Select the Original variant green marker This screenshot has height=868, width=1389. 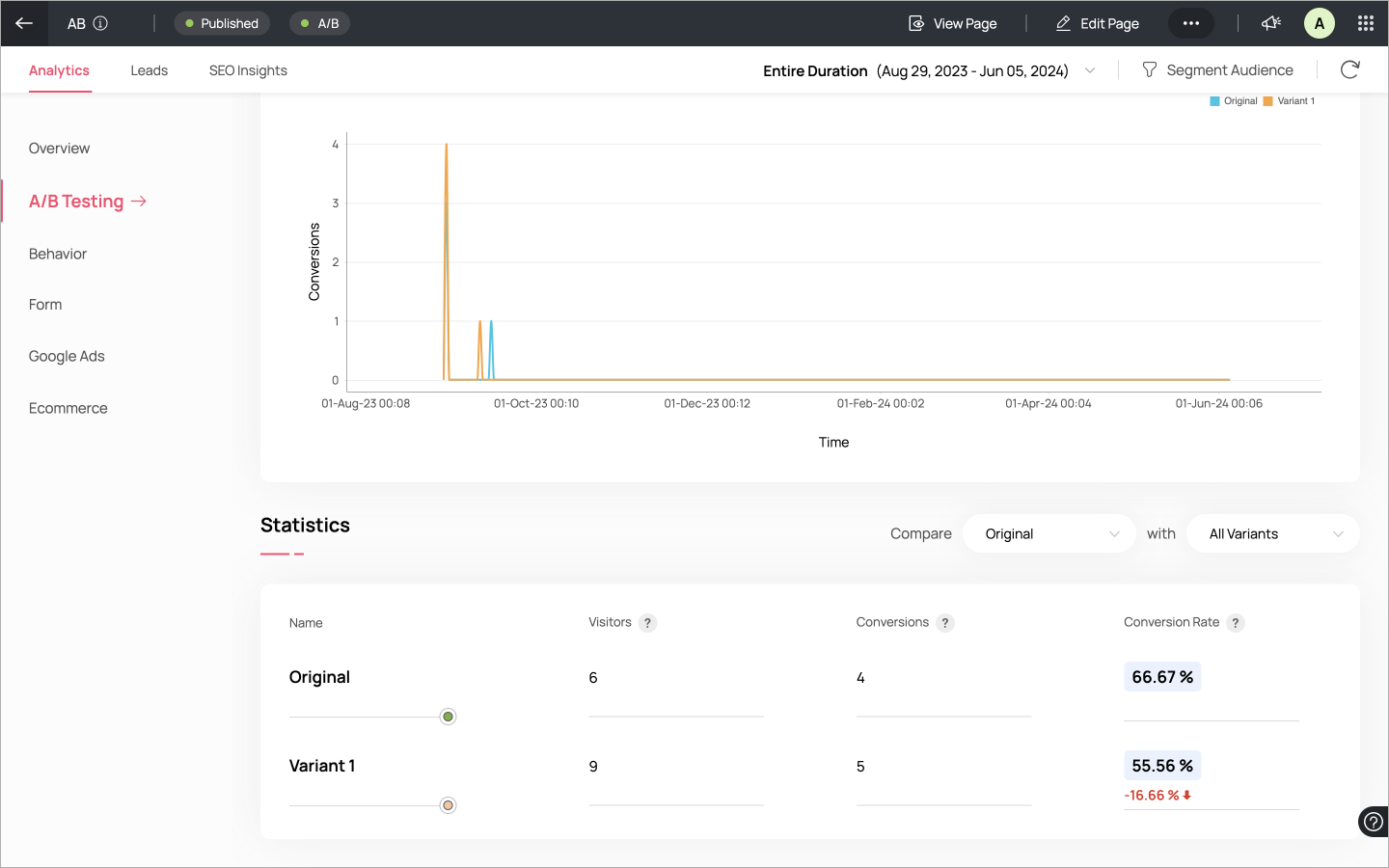pos(448,717)
